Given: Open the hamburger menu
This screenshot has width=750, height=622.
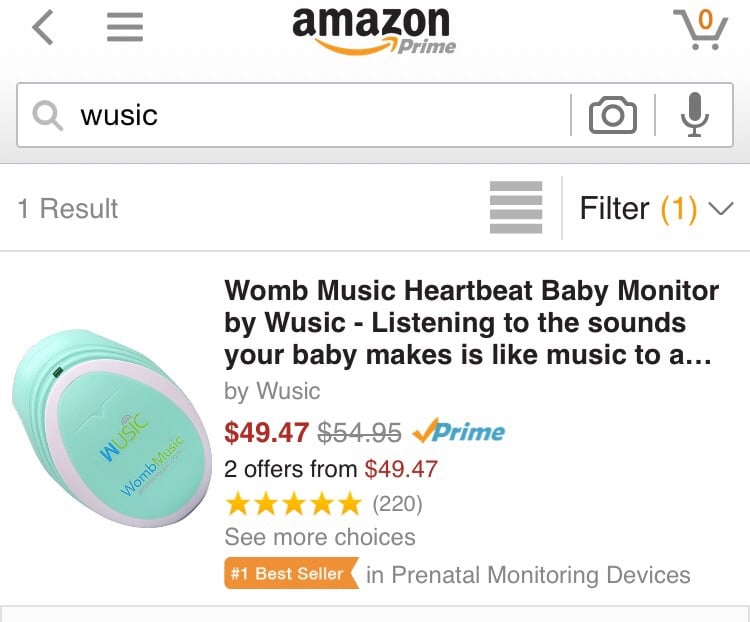Looking at the screenshot, I should pos(125,28).
